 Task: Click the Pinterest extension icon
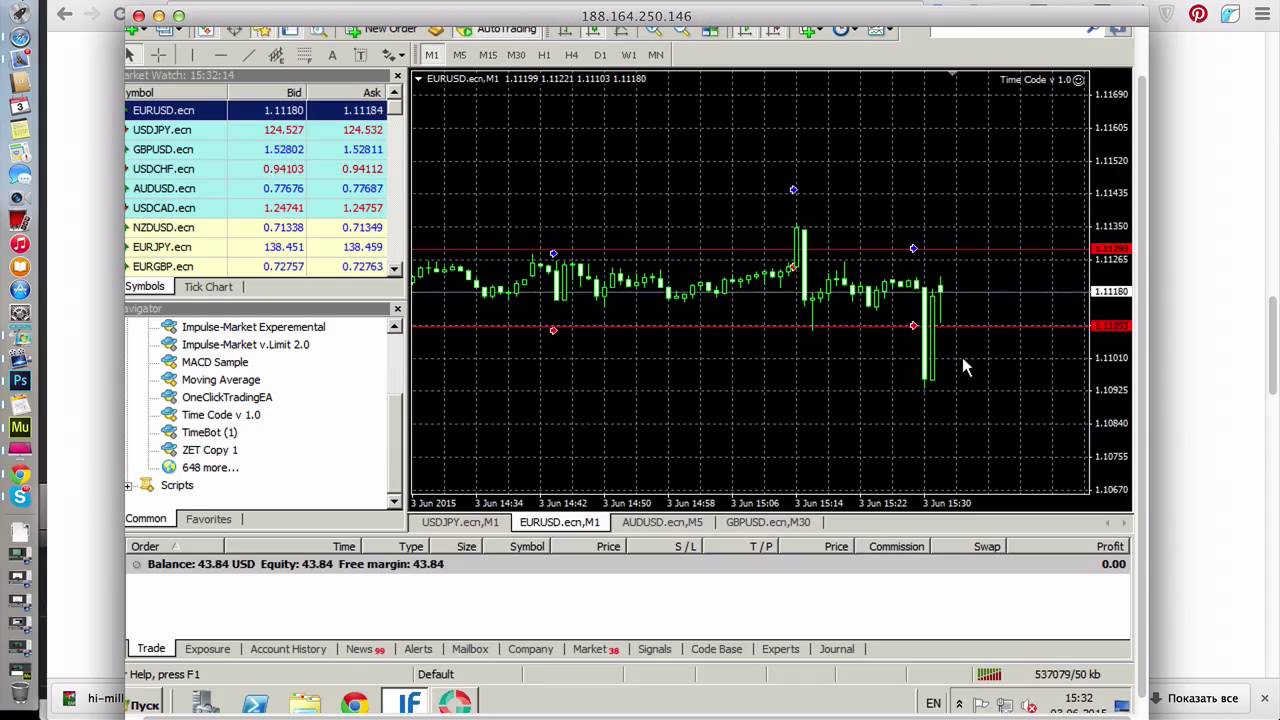1198,14
